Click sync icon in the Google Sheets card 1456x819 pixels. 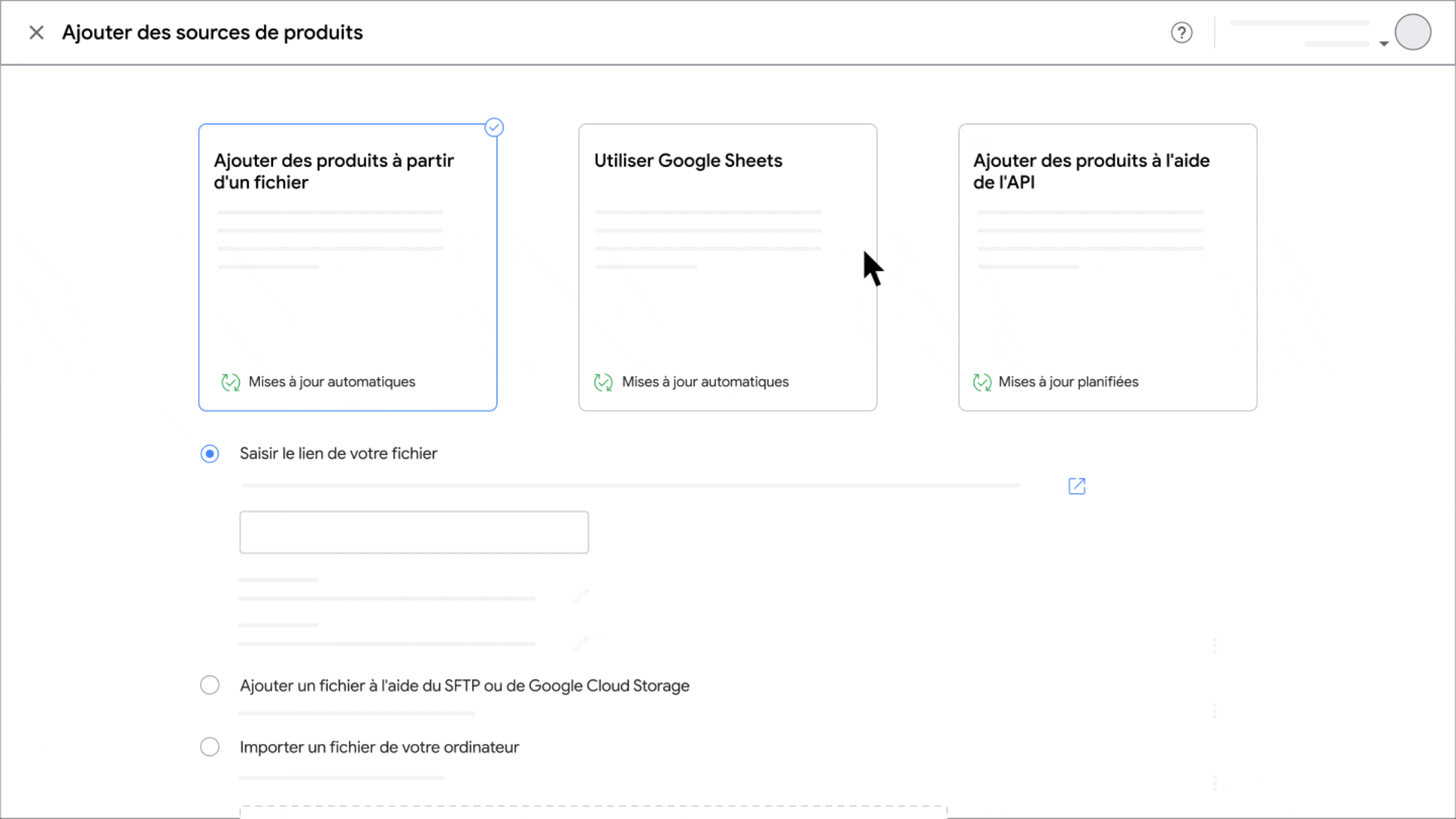(x=604, y=382)
